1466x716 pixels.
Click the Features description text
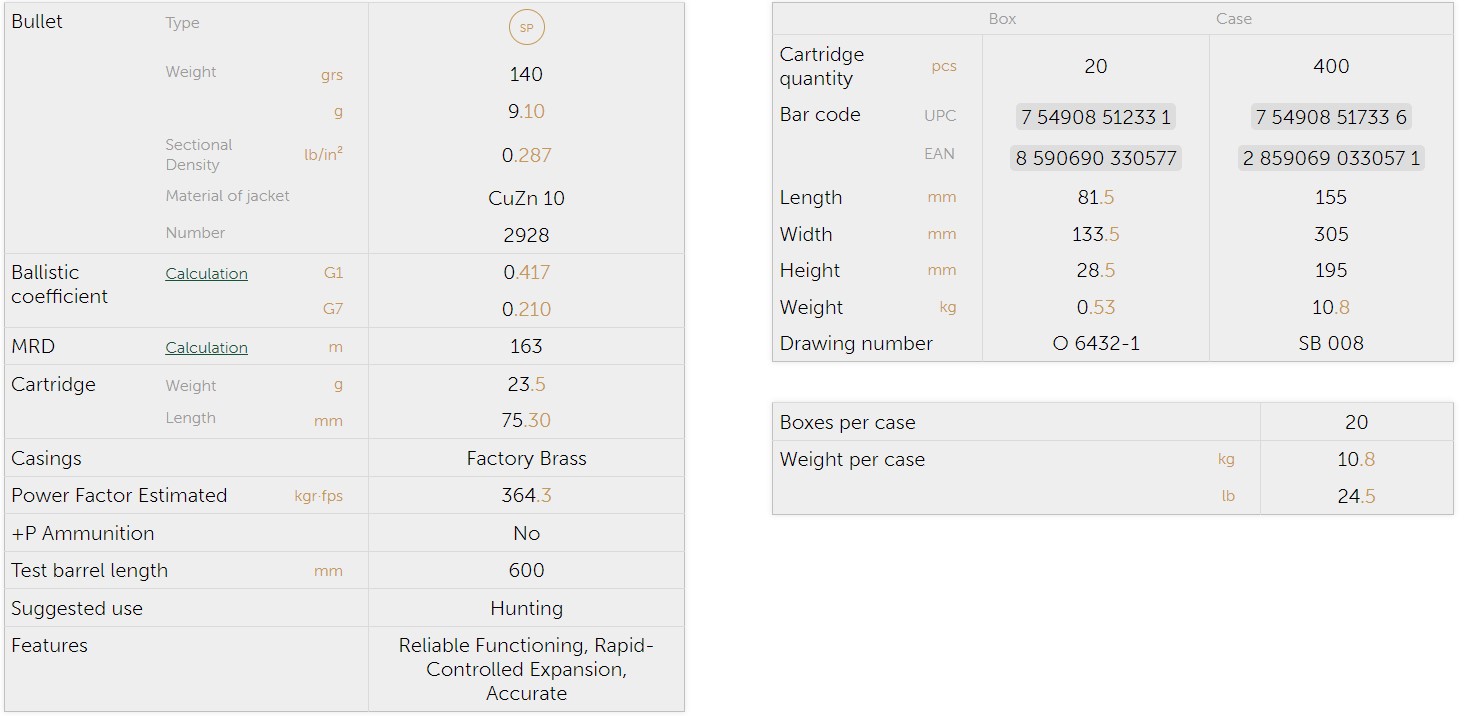coord(526,669)
